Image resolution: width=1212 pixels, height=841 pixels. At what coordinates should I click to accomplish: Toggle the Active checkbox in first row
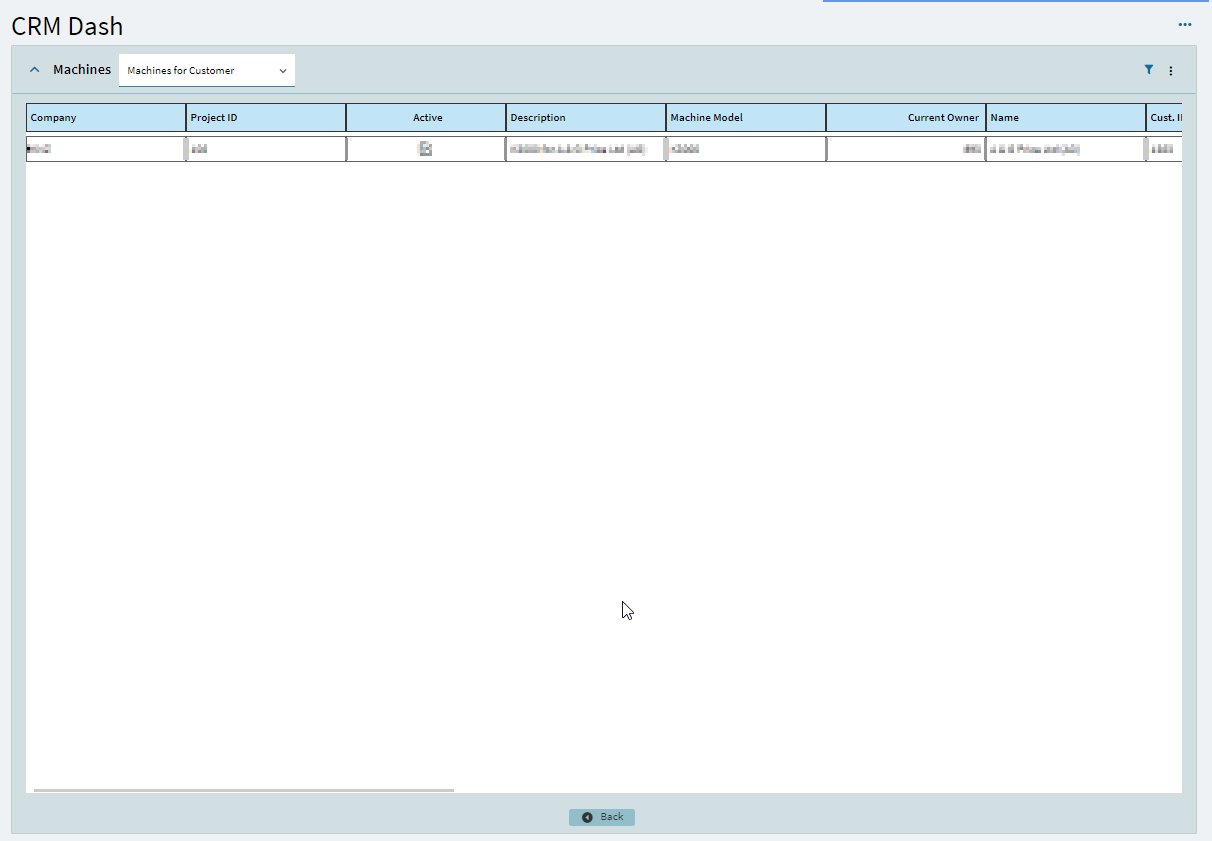tap(425, 149)
